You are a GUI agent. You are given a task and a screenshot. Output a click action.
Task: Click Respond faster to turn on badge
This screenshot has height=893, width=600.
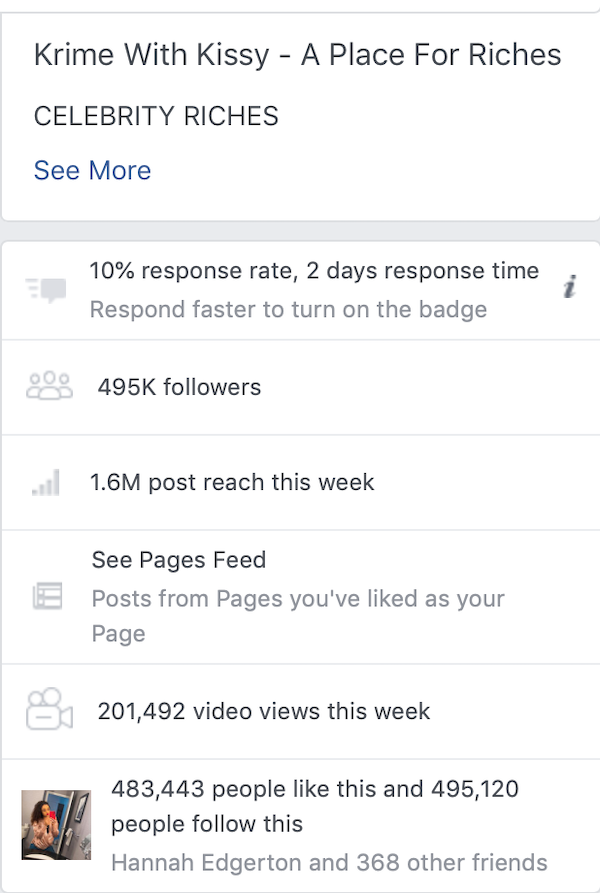click(288, 309)
